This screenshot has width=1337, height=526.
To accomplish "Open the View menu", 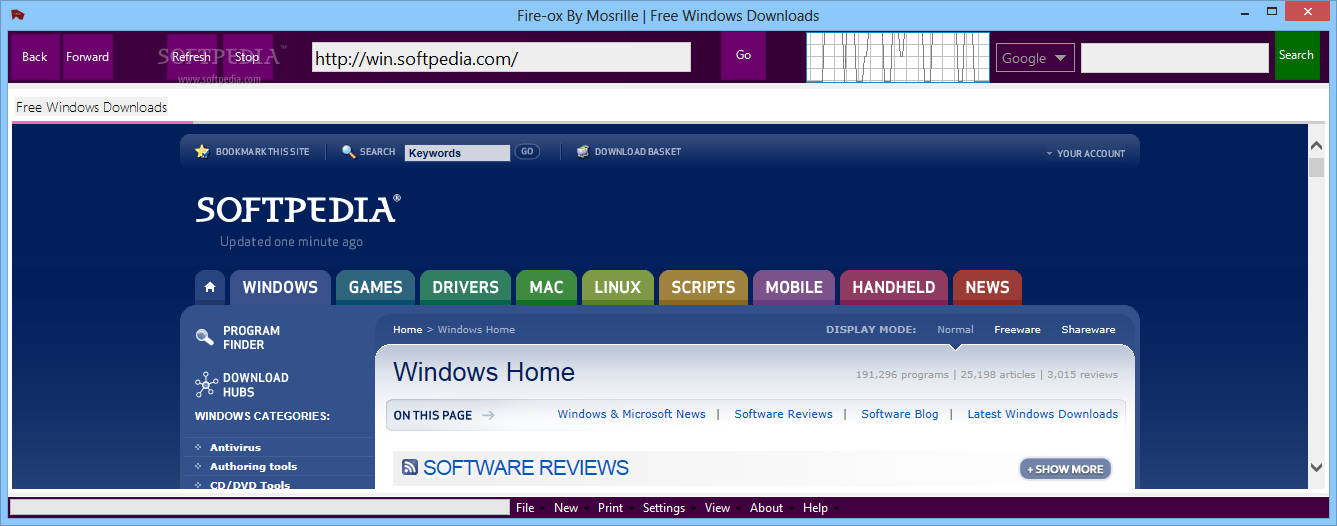I will coord(717,508).
